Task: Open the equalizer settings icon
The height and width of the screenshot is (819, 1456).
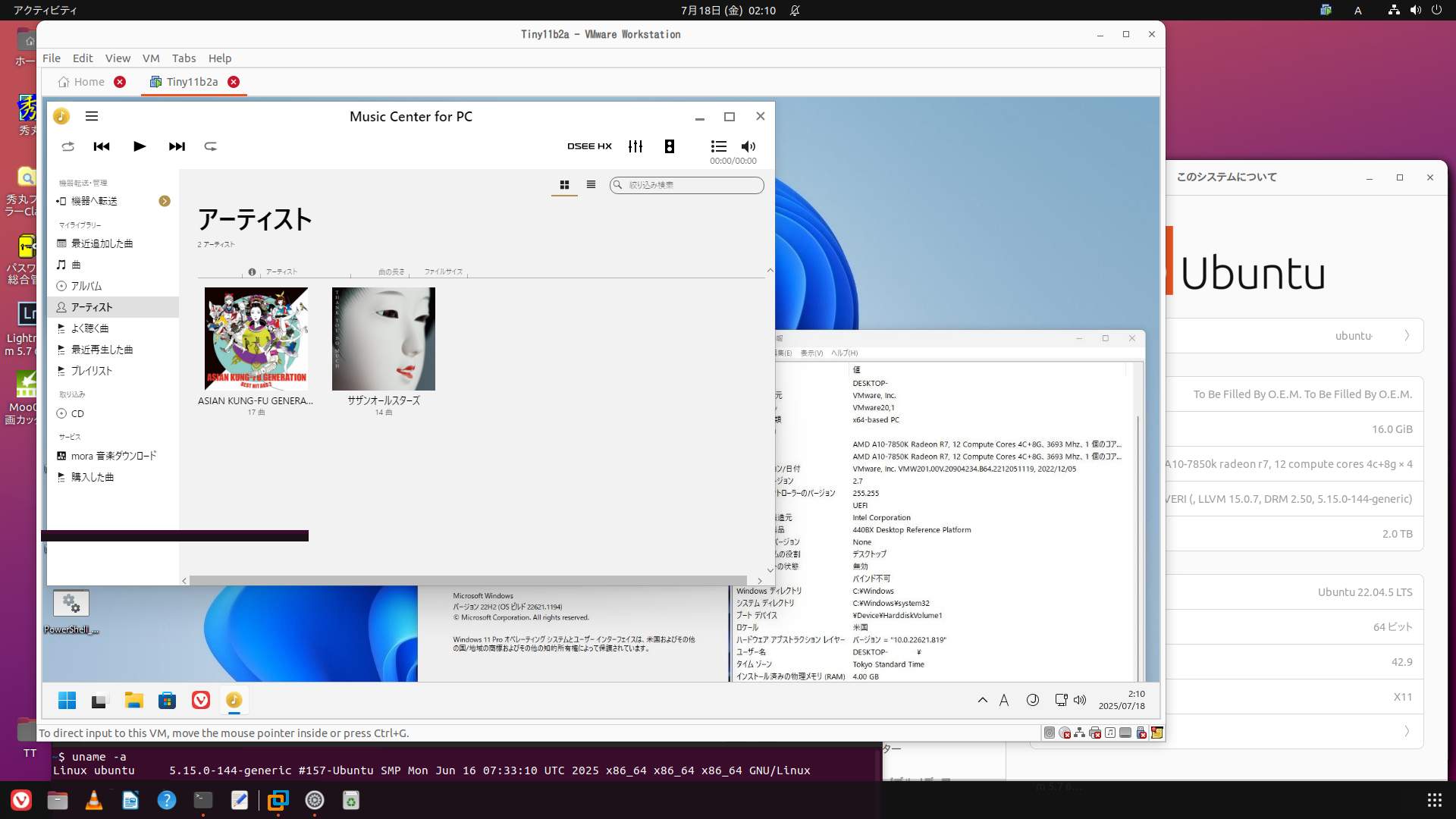Action: pos(635,146)
